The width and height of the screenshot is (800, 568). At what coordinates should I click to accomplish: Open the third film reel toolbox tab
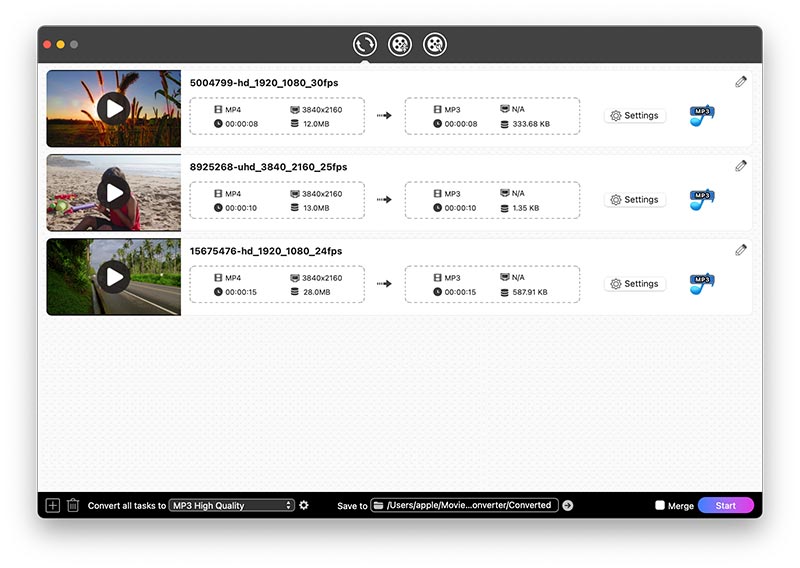click(x=435, y=44)
